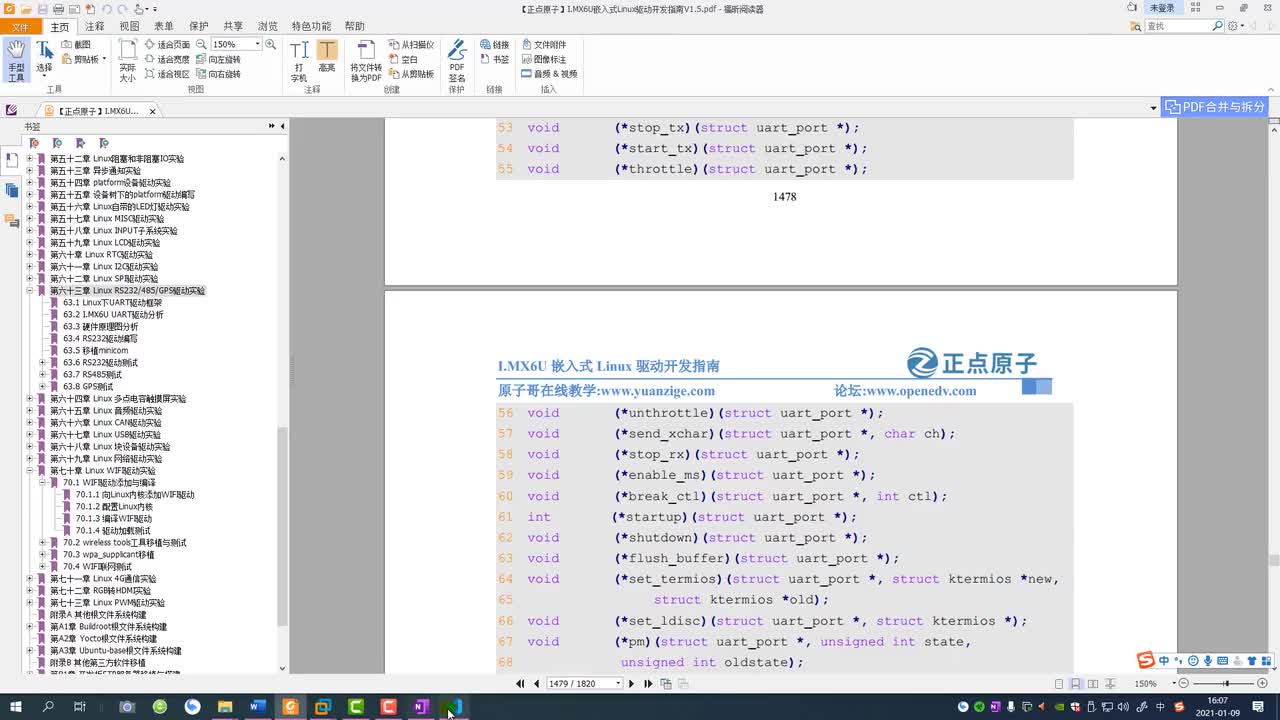Viewport: 1280px width, 720px height.
Task: Expand 第六十四章 Linux 多点电容触摸屏实验 node
Action: coord(29,399)
